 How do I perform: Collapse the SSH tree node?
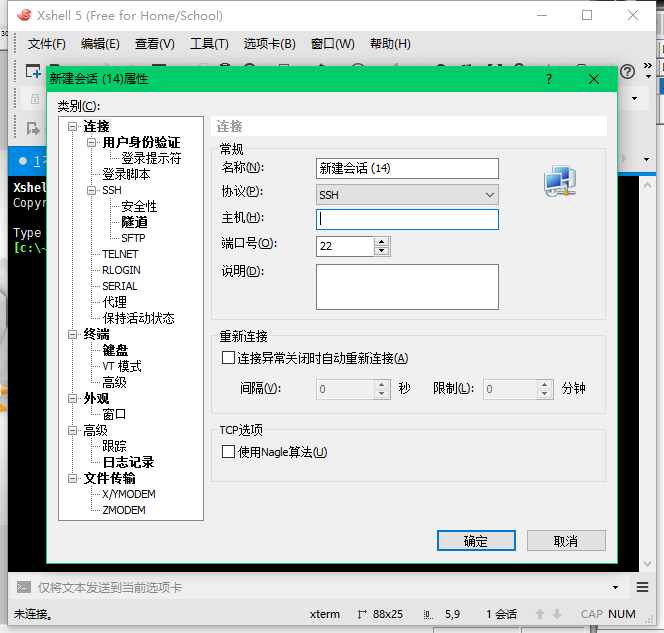91,190
